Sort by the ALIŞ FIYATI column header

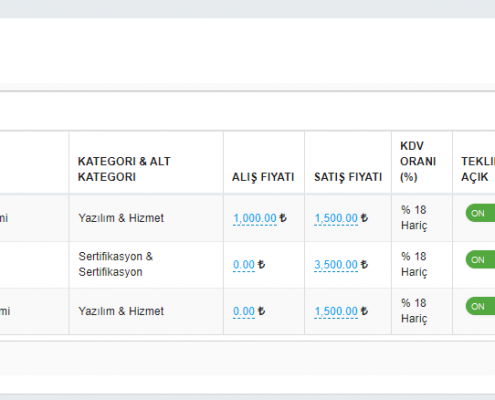tap(263, 177)
